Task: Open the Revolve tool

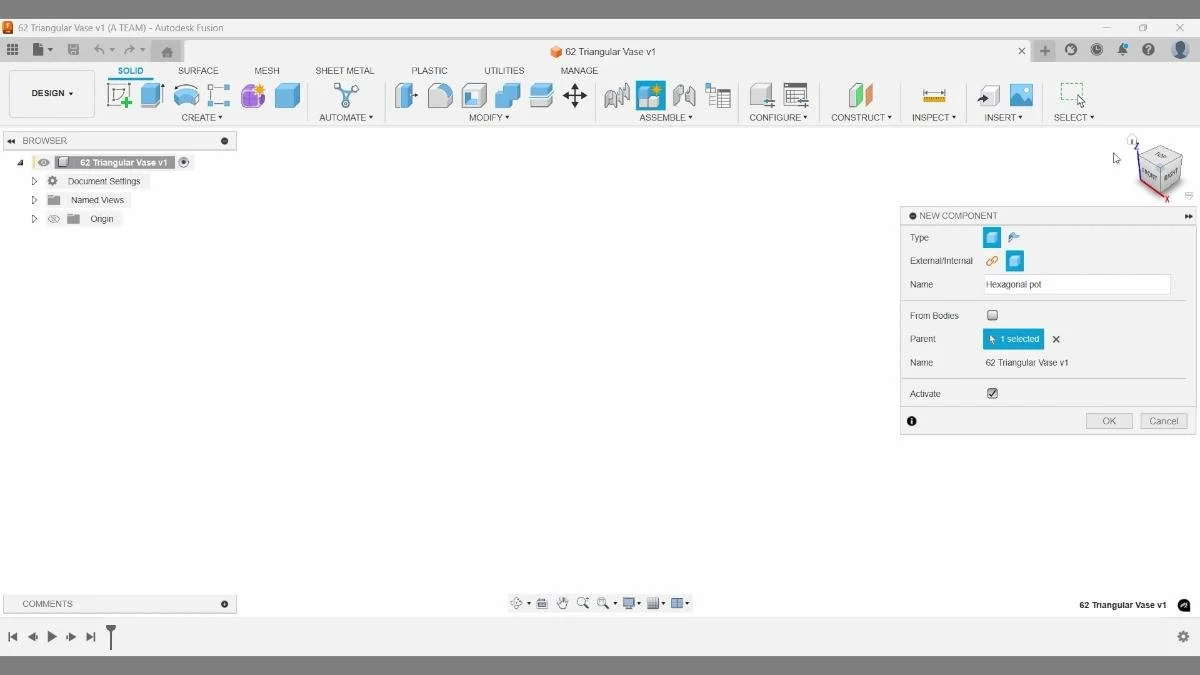Action: [186, 95]
